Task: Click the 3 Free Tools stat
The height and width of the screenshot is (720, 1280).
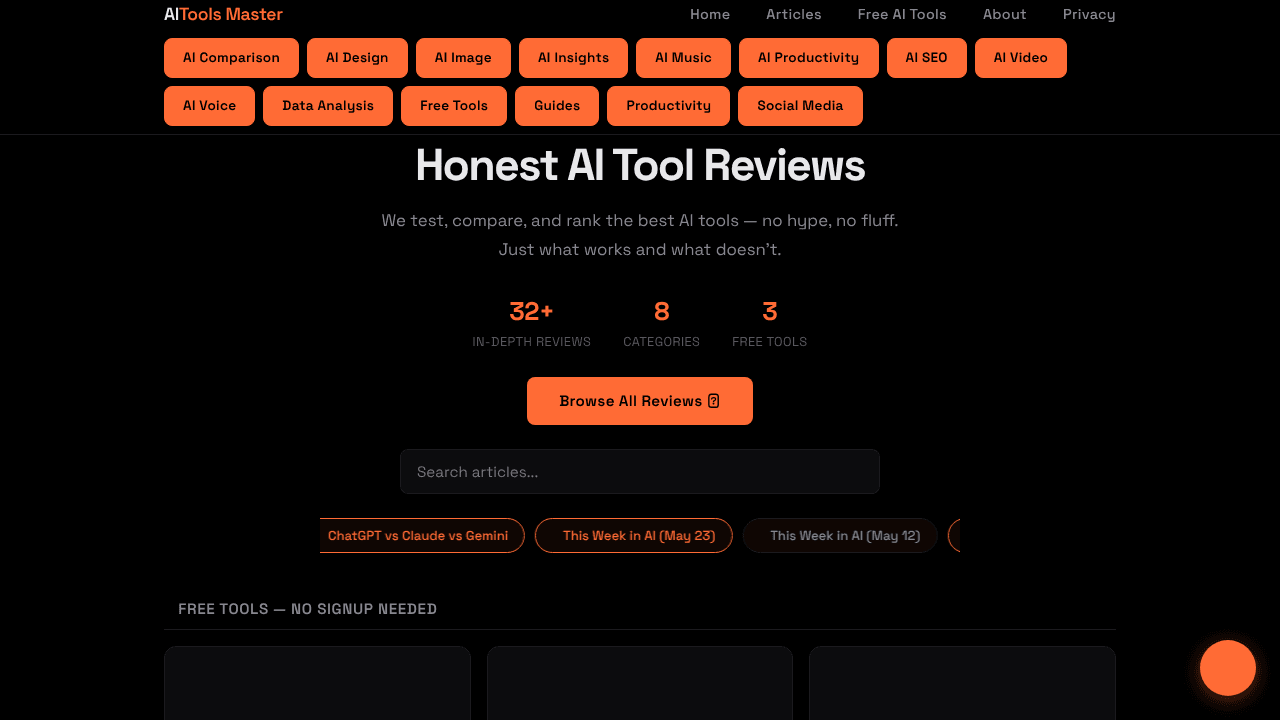Action: [x=769, y=324]
